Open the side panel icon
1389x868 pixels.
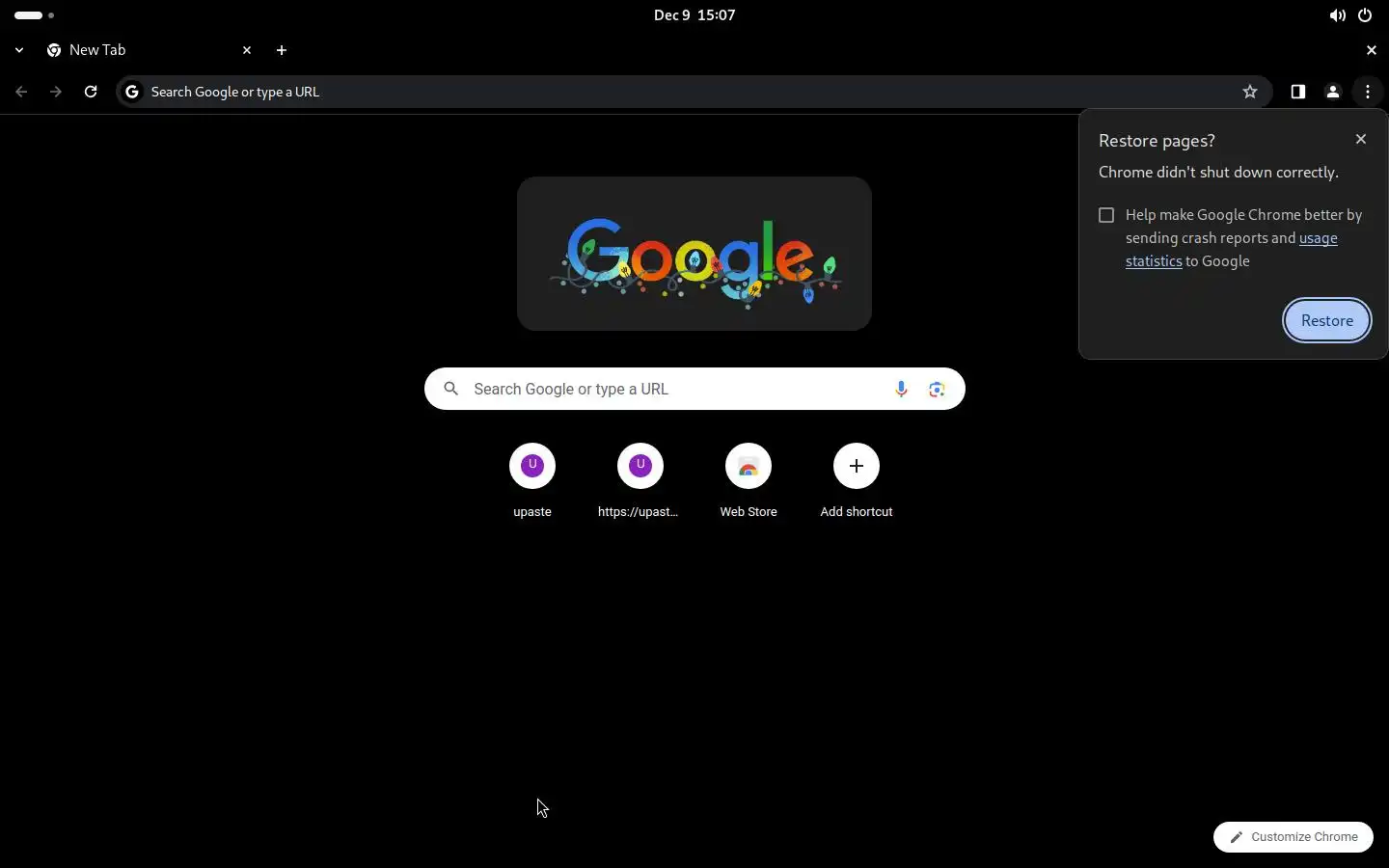[x=1298, y=92]
